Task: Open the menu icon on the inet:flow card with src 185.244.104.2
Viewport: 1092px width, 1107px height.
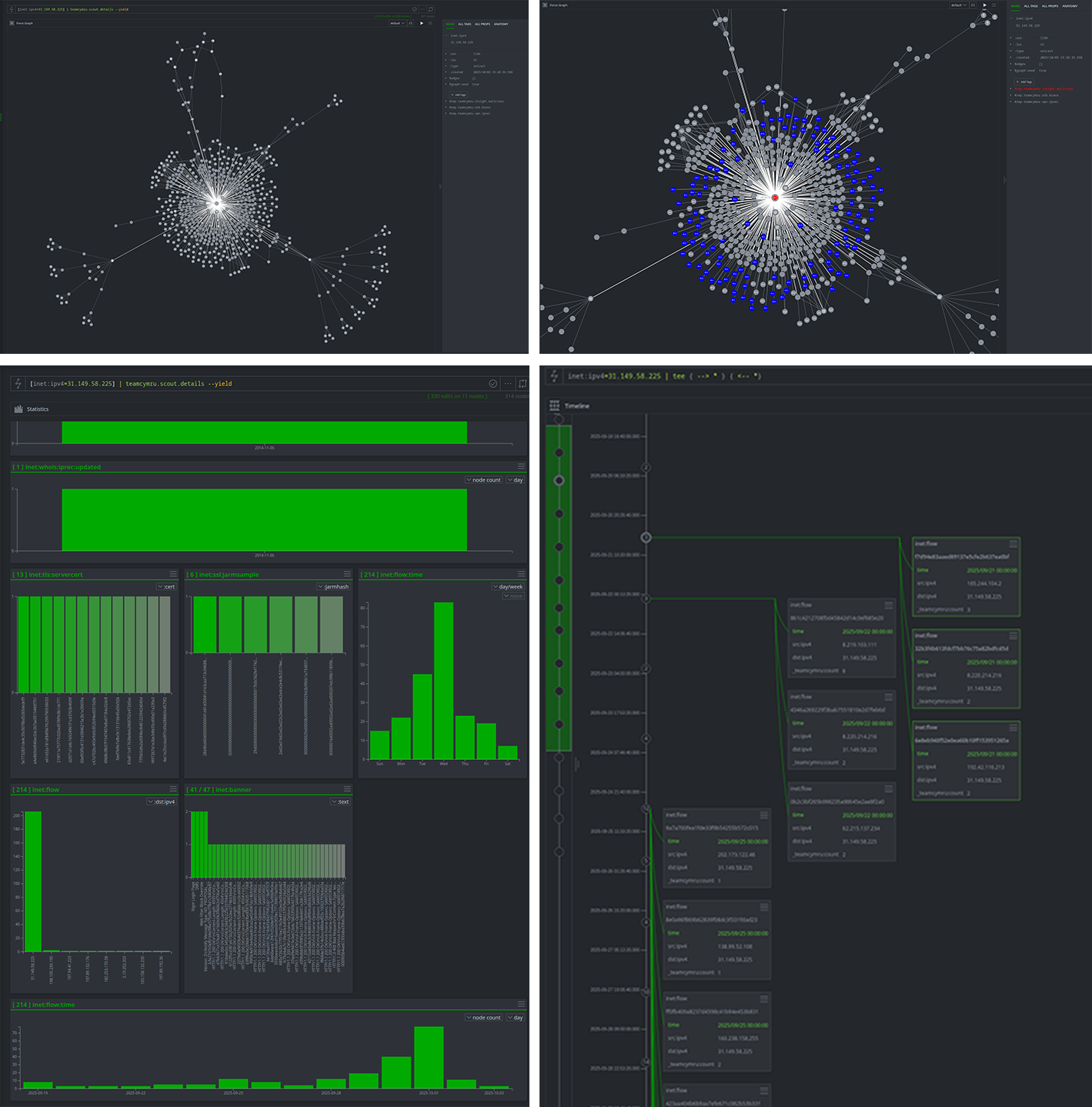Action: 1014,544
